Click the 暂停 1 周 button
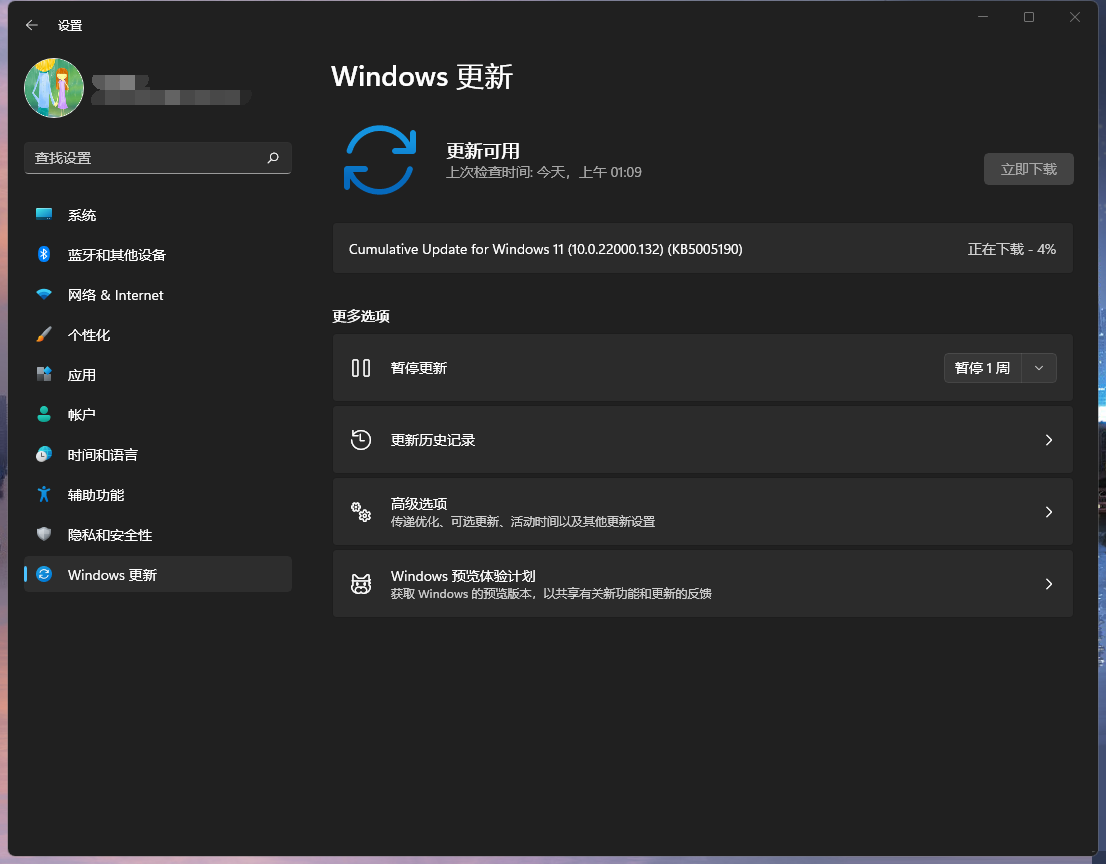The height and width of the screenshot is (864, 1106). (x=983, y=368)
